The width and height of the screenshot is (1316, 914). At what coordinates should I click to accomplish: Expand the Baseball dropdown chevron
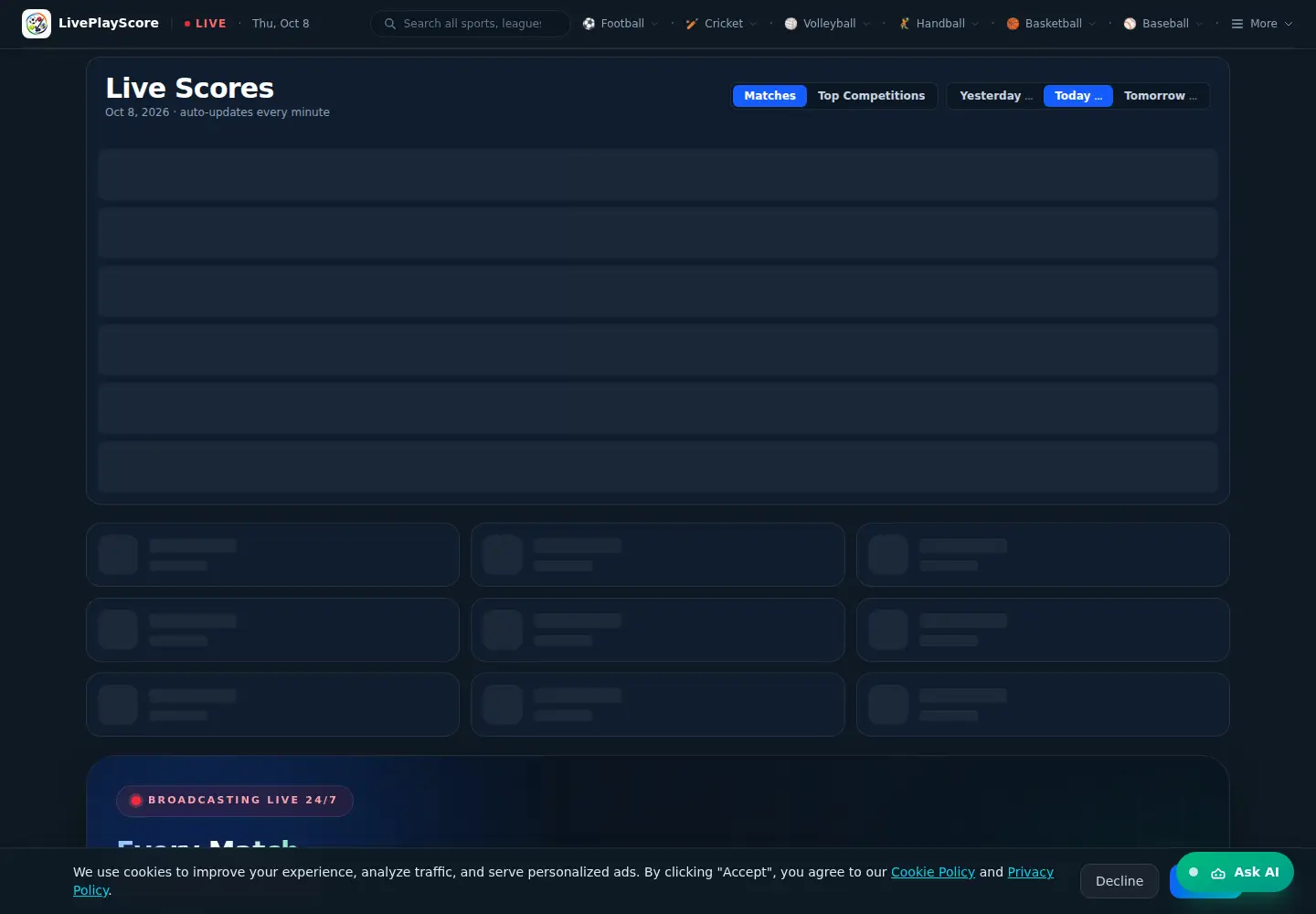tap(1199, 24)
